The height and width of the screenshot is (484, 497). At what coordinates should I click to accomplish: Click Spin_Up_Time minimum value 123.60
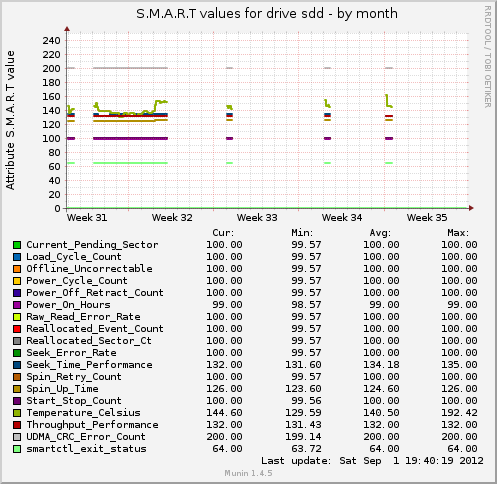(303, 389)
